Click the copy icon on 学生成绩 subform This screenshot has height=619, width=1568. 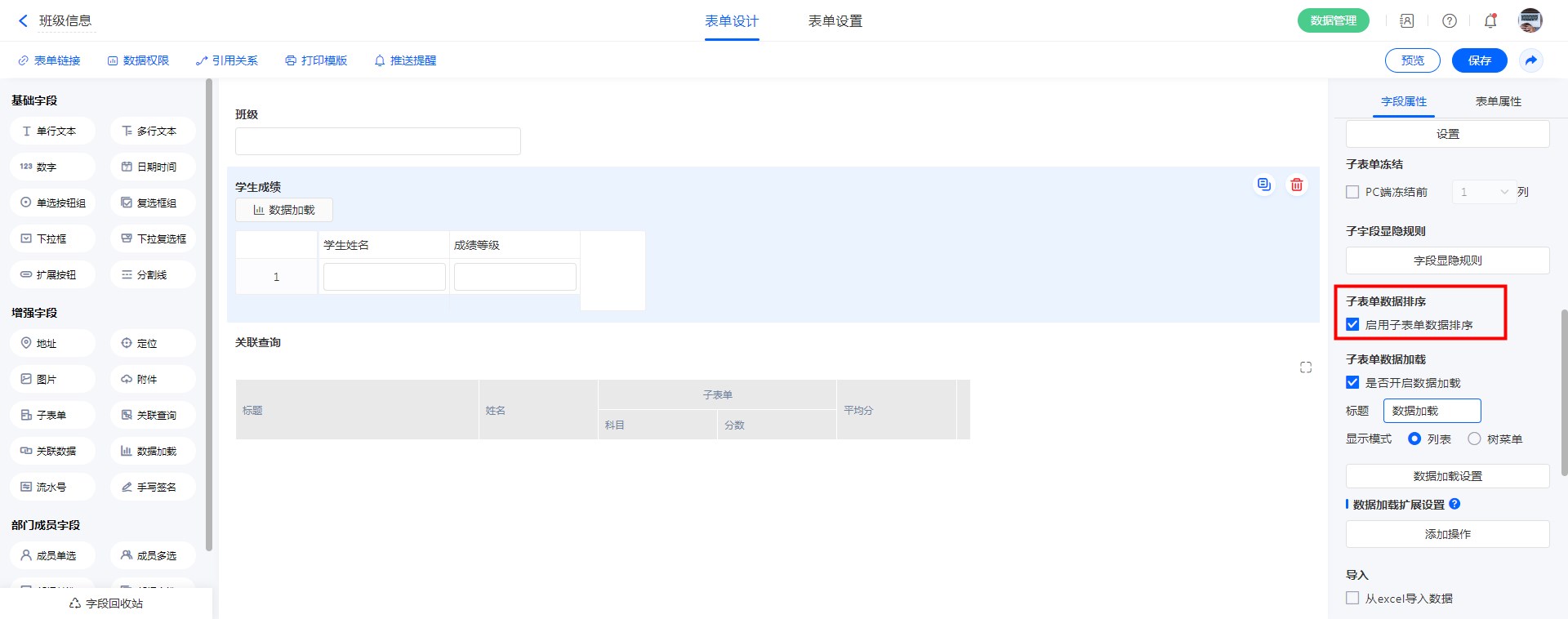1263,185
